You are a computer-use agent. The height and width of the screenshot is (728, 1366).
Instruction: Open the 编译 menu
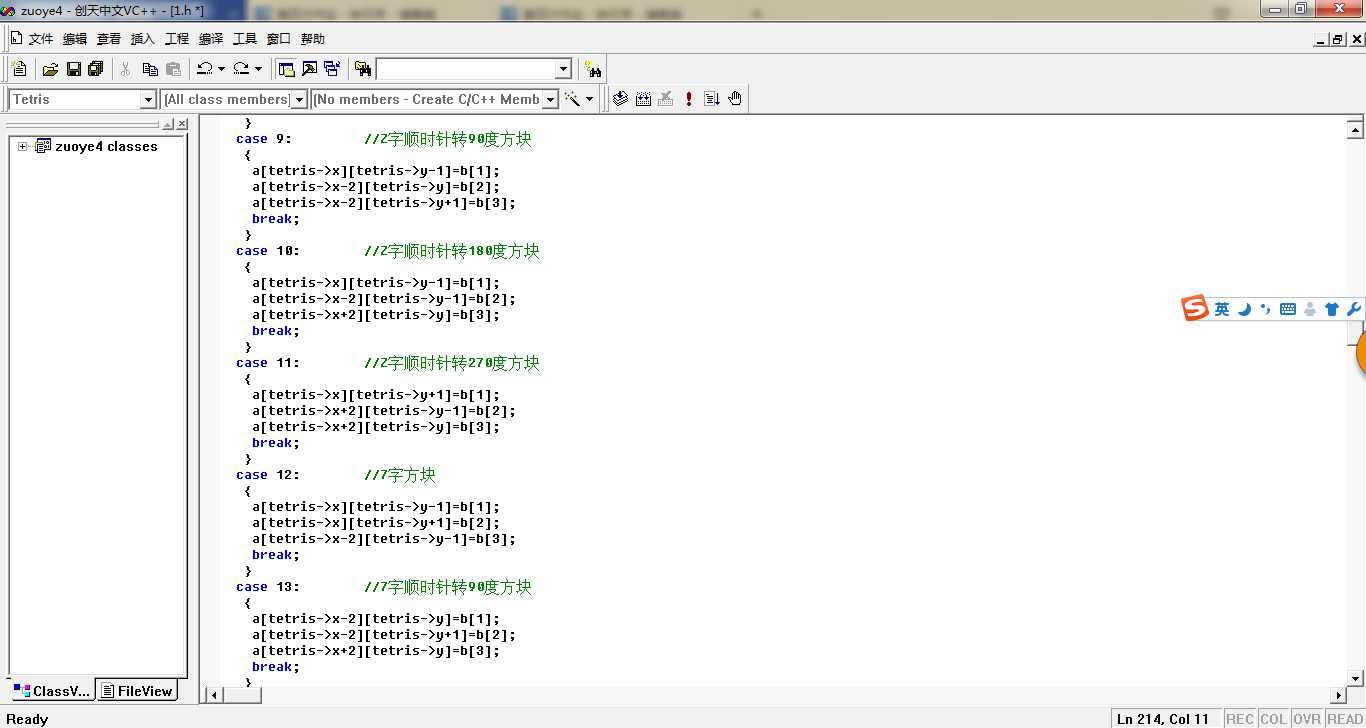[211, 39]
